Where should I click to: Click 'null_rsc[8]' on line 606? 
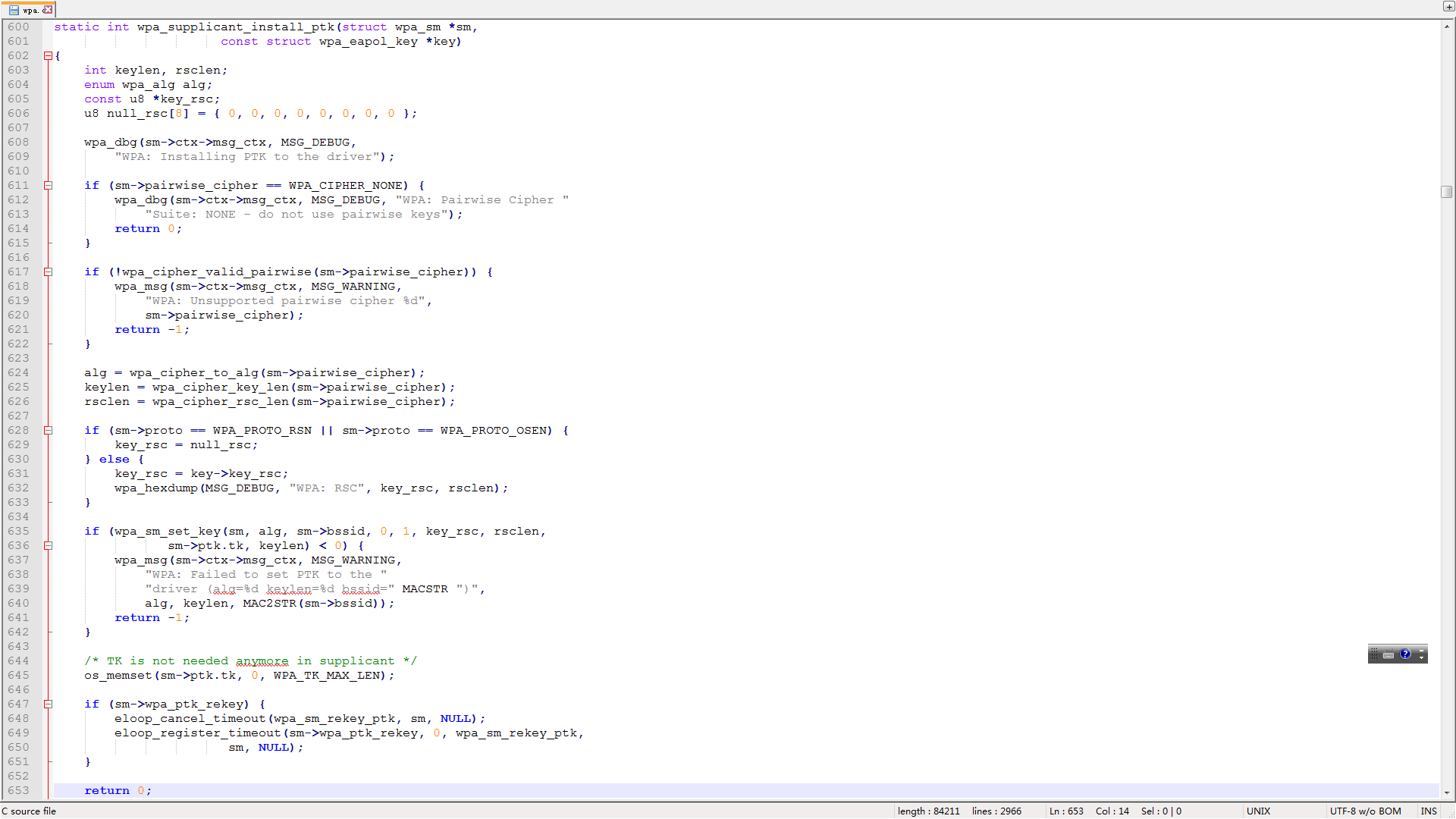148,114
